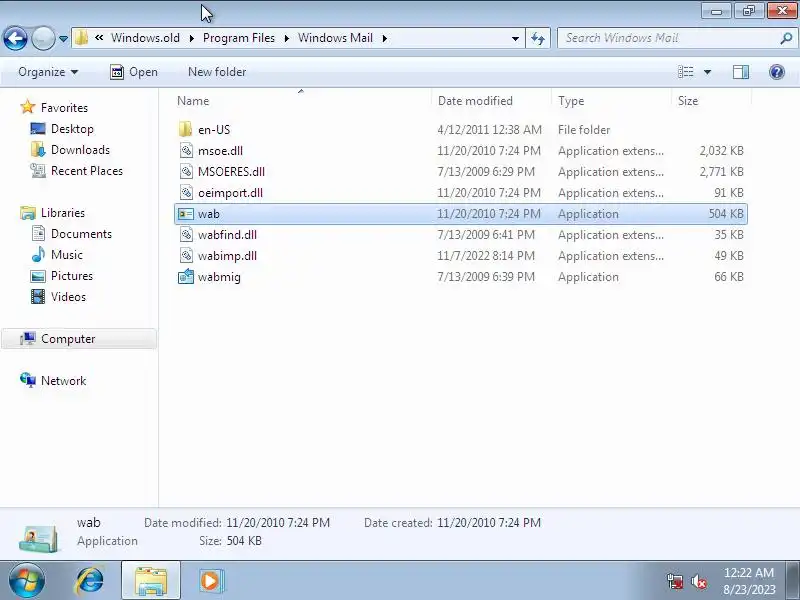The height and width of the screenshot is (600, 800).
Task: Select the wabfind.dll file icon
Action: pos(186,235)
